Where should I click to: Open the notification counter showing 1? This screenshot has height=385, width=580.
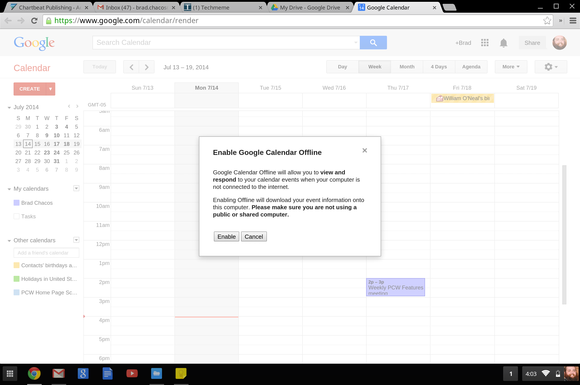point(511,374)
